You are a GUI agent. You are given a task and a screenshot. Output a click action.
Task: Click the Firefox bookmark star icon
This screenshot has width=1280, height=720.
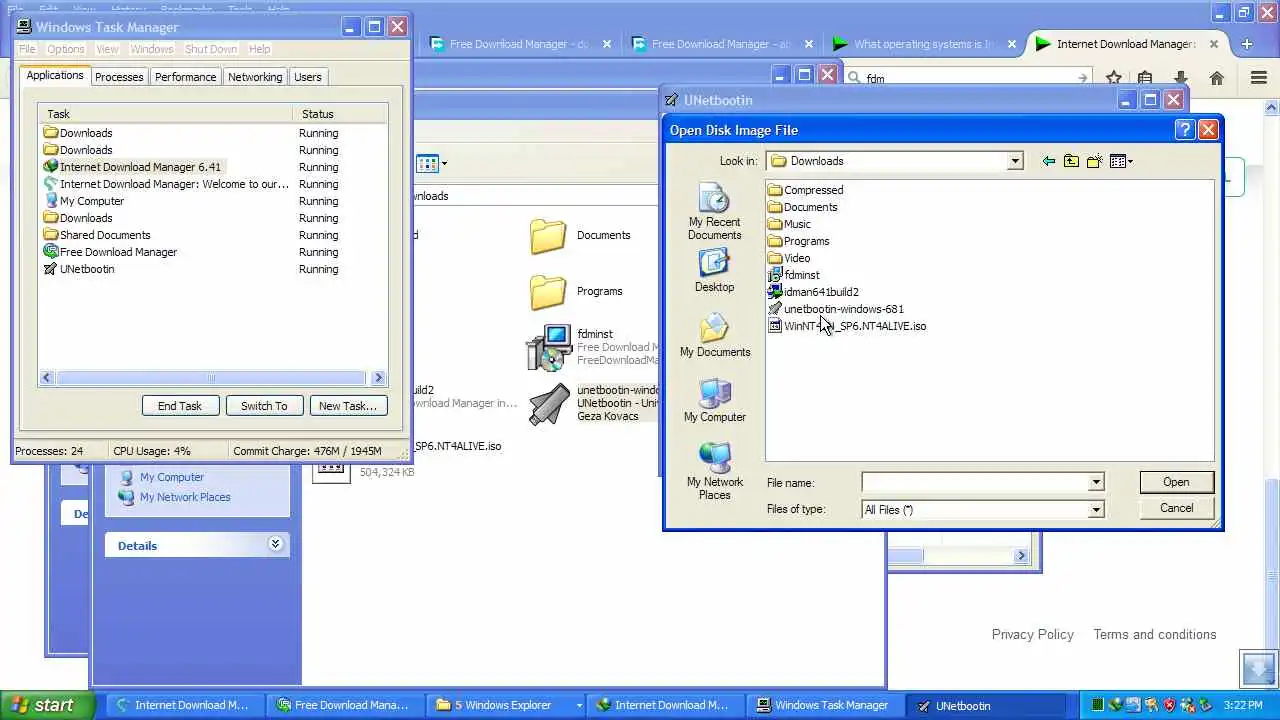(x=1114, y=78)
